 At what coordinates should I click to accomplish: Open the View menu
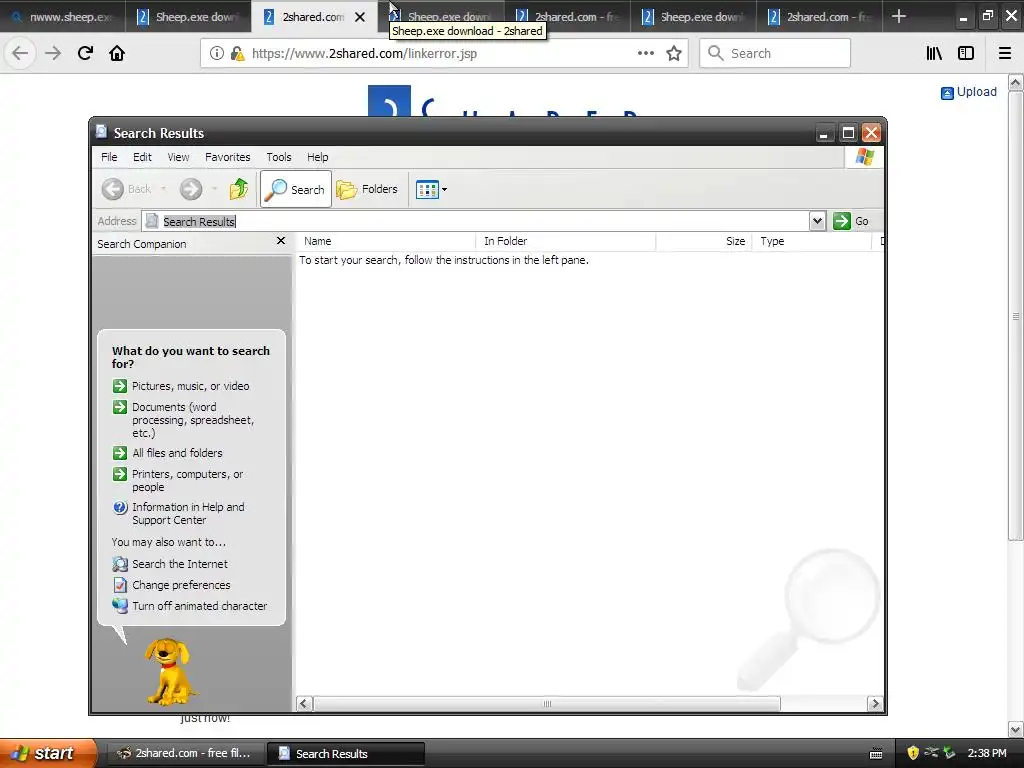(x=178, y=157)
